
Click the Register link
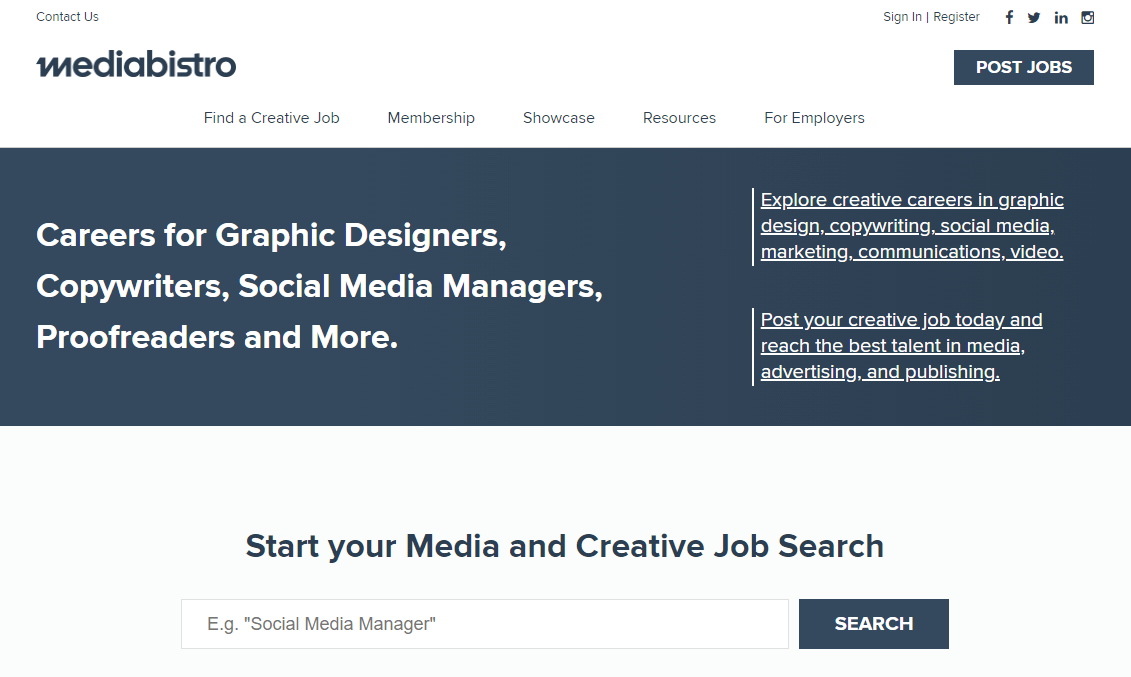click(x=956, y=17)
